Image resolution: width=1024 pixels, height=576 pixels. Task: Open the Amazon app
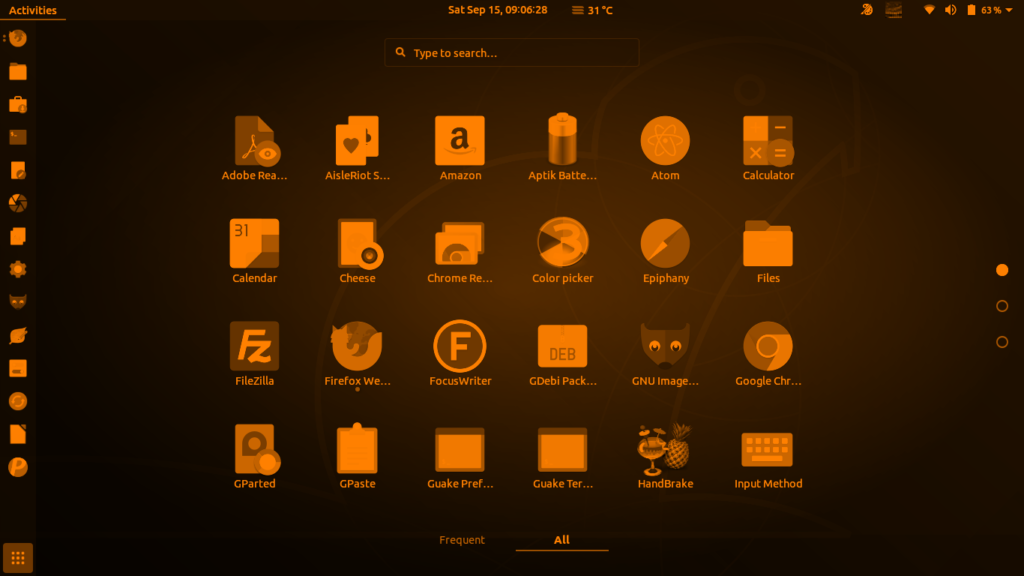[460, 148]
